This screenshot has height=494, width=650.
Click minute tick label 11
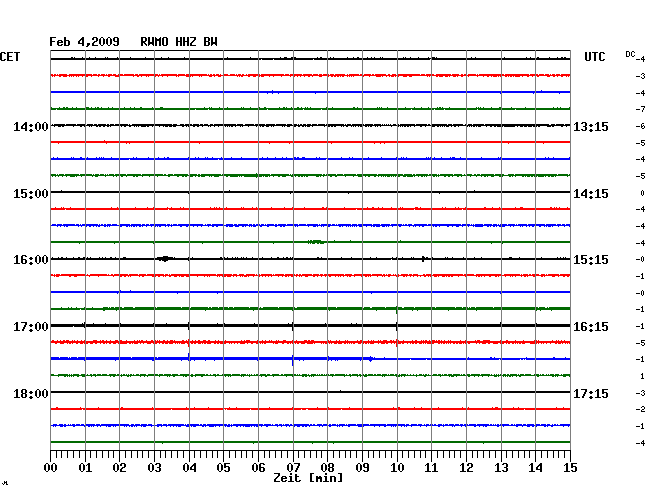tap(431, 468)
